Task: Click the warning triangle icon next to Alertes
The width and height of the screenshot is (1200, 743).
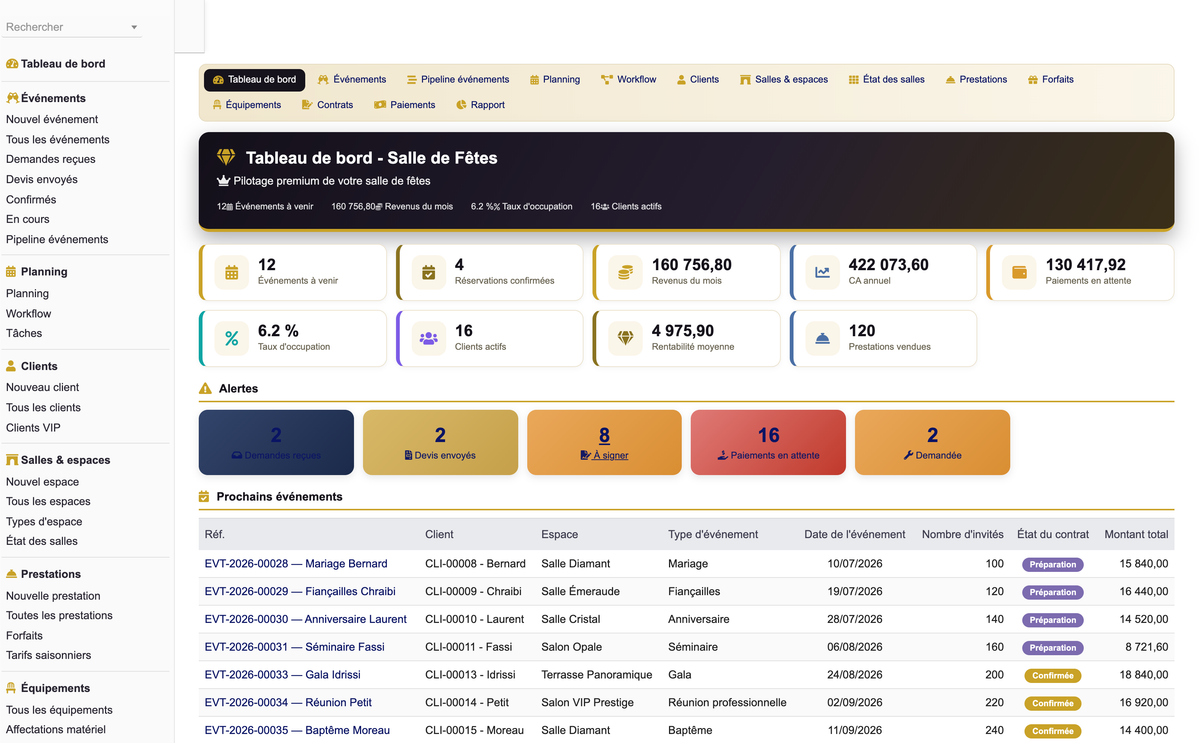Action: (x=205, y=388)
